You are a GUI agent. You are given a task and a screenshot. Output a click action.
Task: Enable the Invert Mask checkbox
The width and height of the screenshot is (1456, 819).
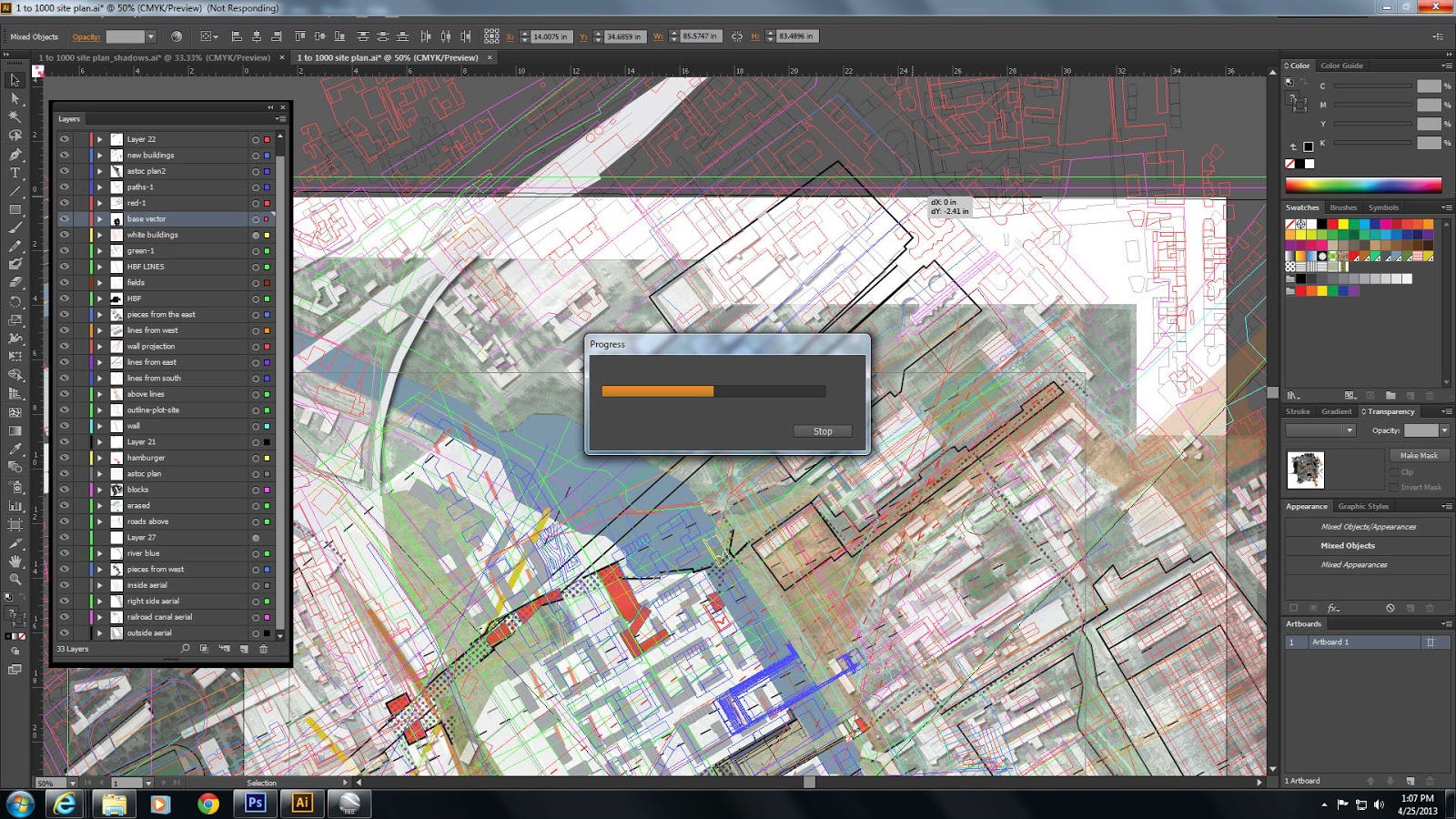pyautogui.click(x=1394, y=488)
